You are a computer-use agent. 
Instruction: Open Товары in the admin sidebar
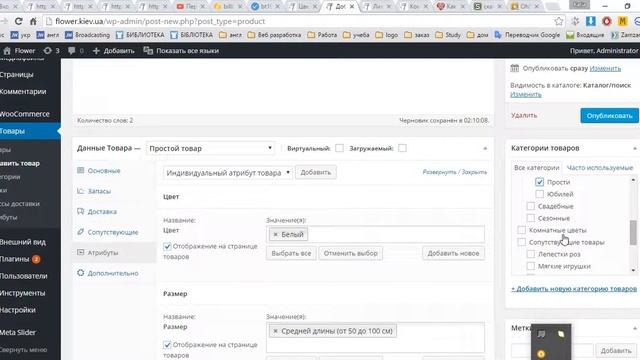click(x=30, y=131)
